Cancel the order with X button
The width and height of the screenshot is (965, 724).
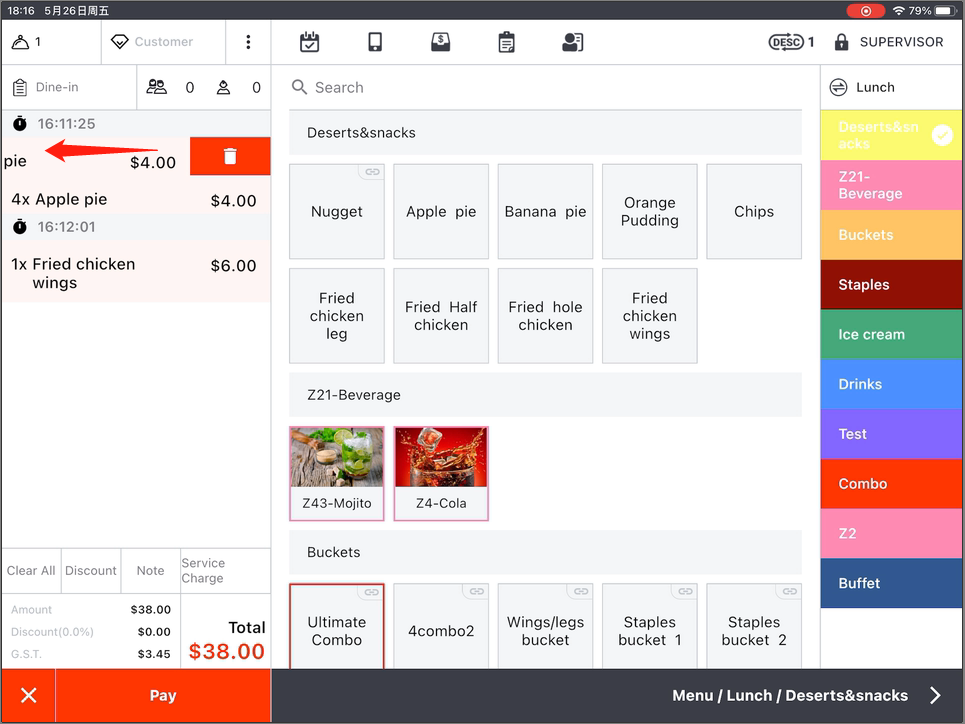pyautogui.click(x=28, y=696)
